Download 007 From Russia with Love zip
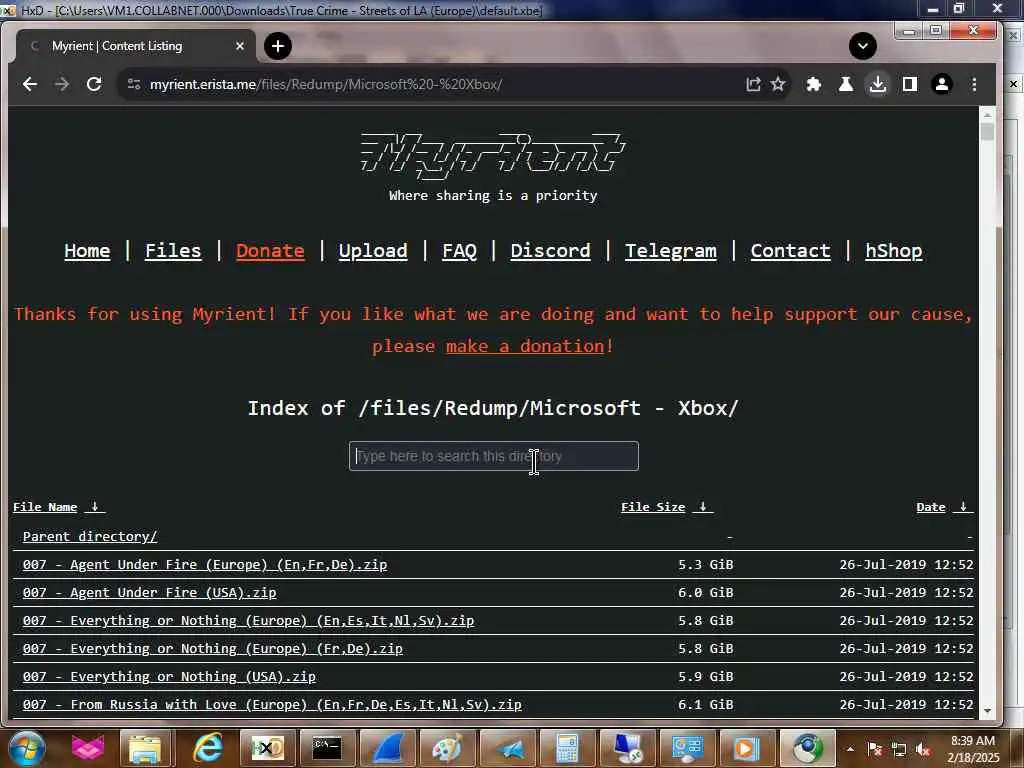Image resolution: width=1024 pixels, height=768 pixels. point(272,705)
